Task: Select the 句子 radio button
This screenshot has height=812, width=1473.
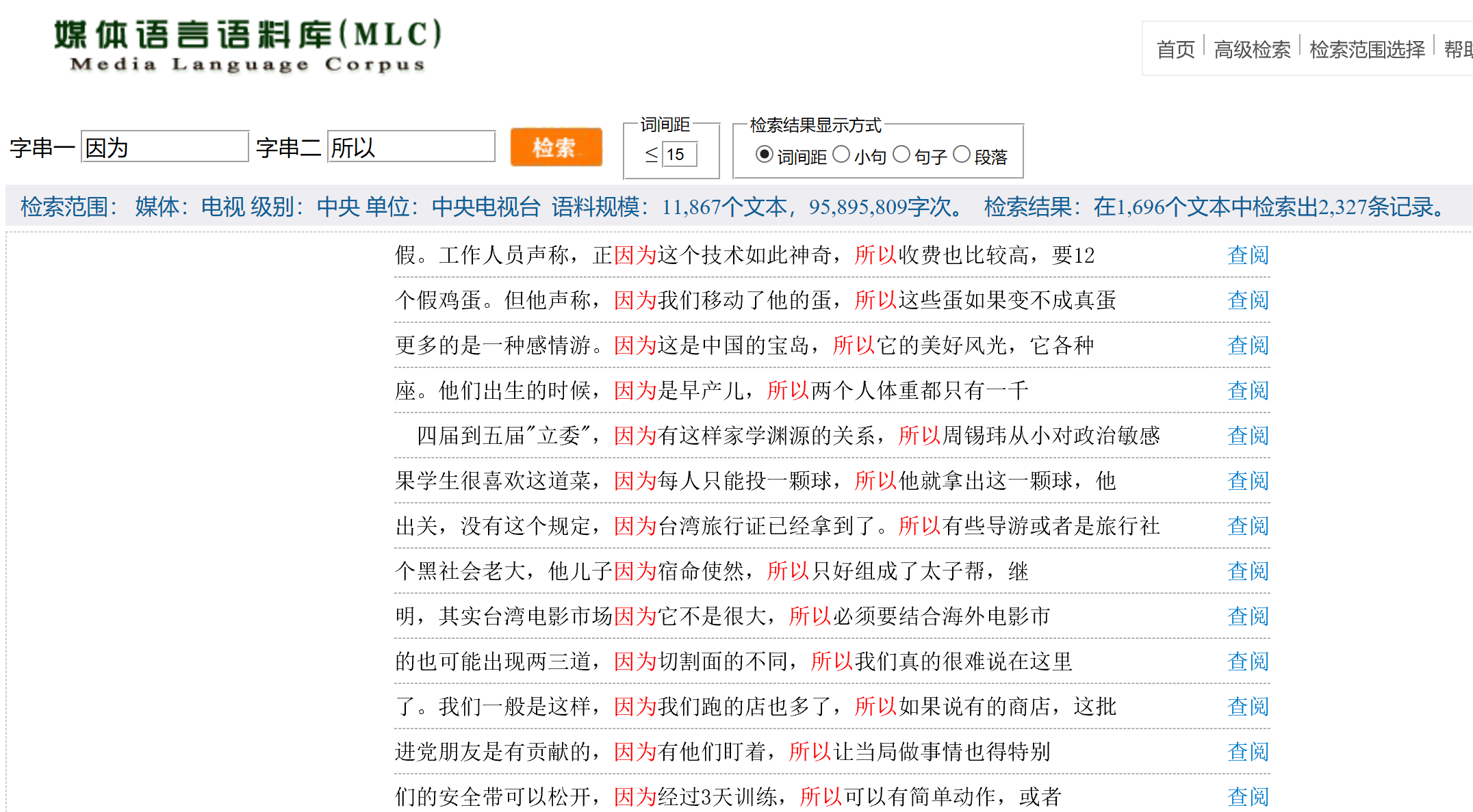Action: (x=901, y=155)
